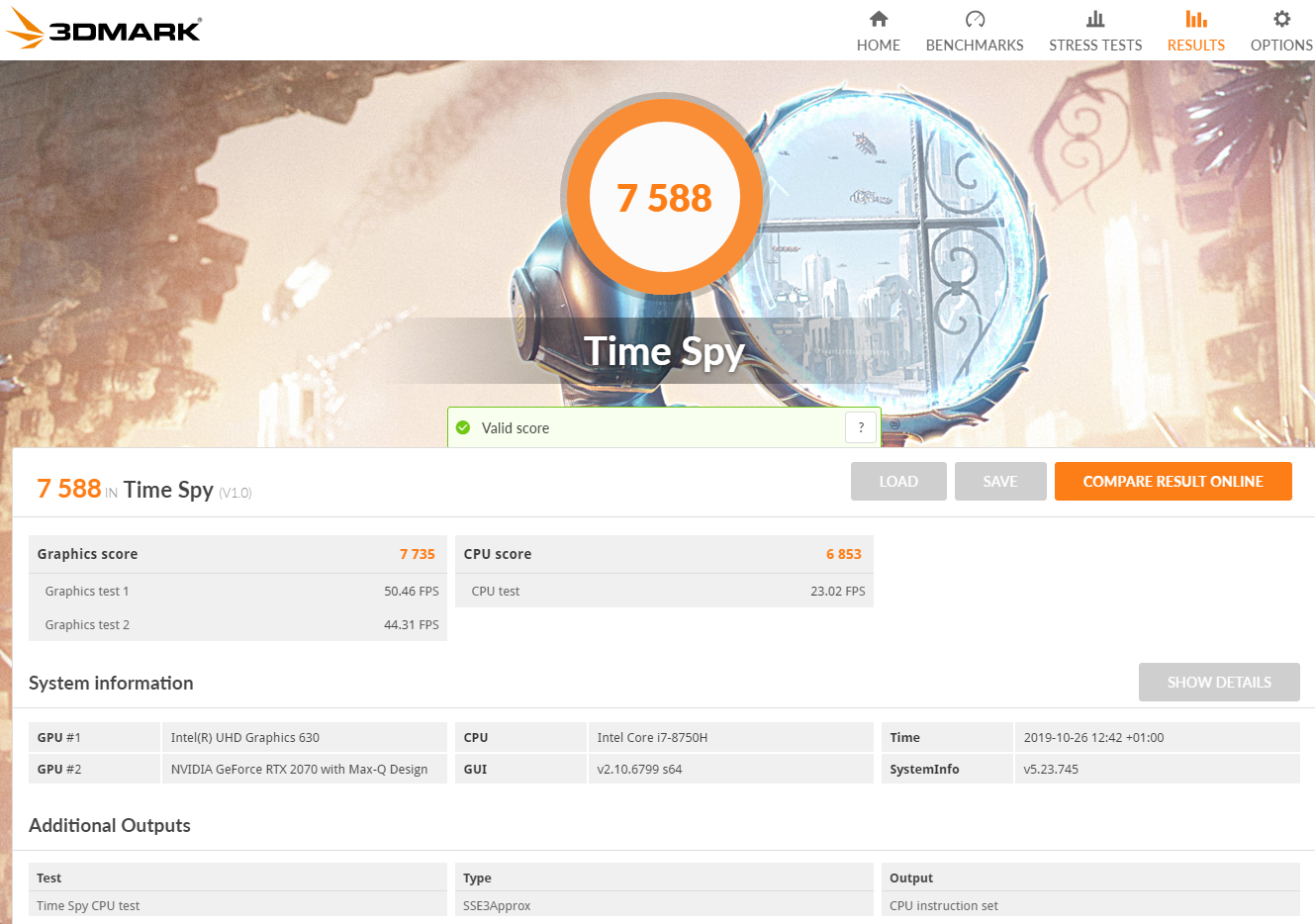The height and width of the screenshot is (924, 1315).
Task: Click COMPARE RESULT ONLINE button
Action: (1174, 481)
